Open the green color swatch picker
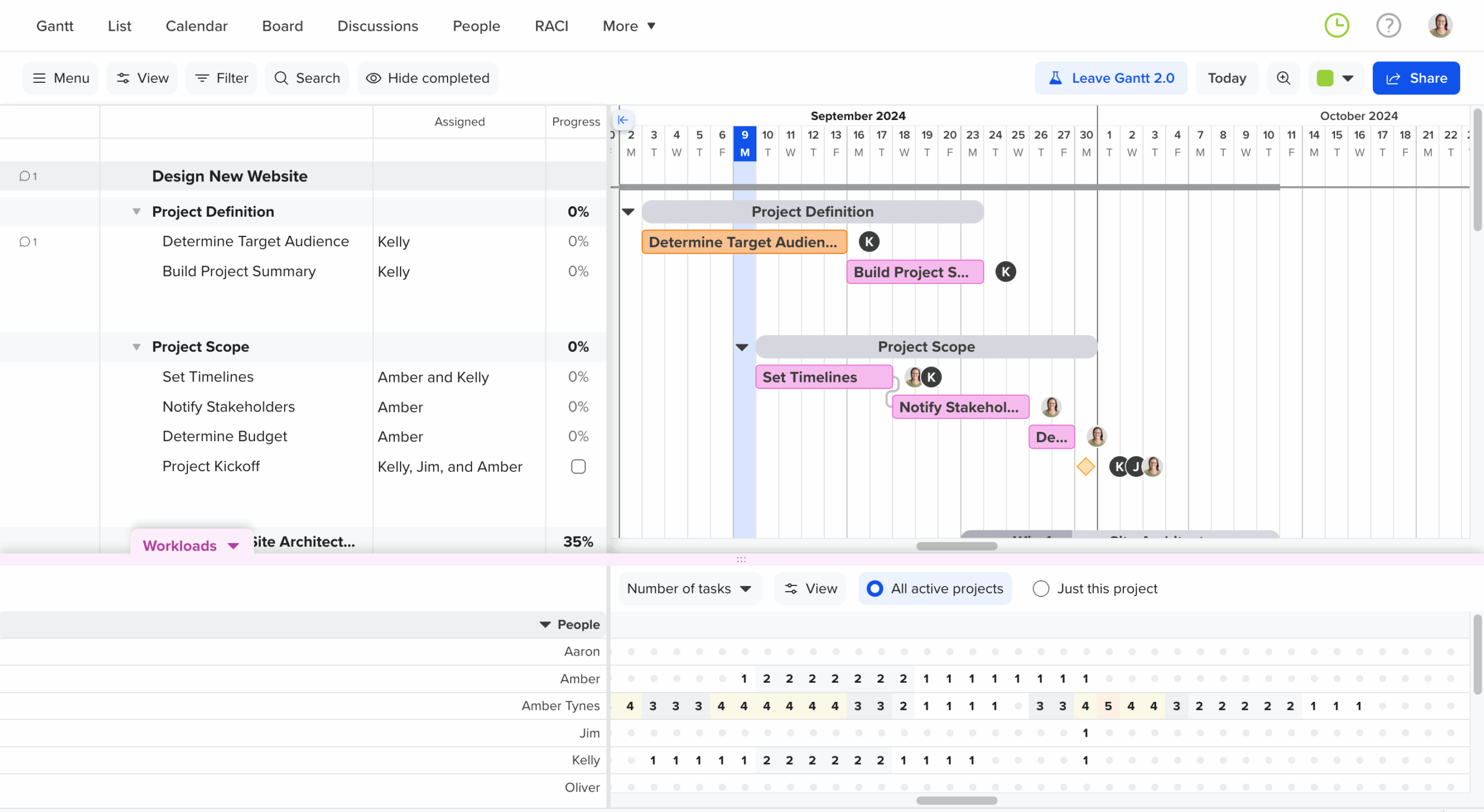Viewport: 1484px width, 812px height. point(1336,78)
